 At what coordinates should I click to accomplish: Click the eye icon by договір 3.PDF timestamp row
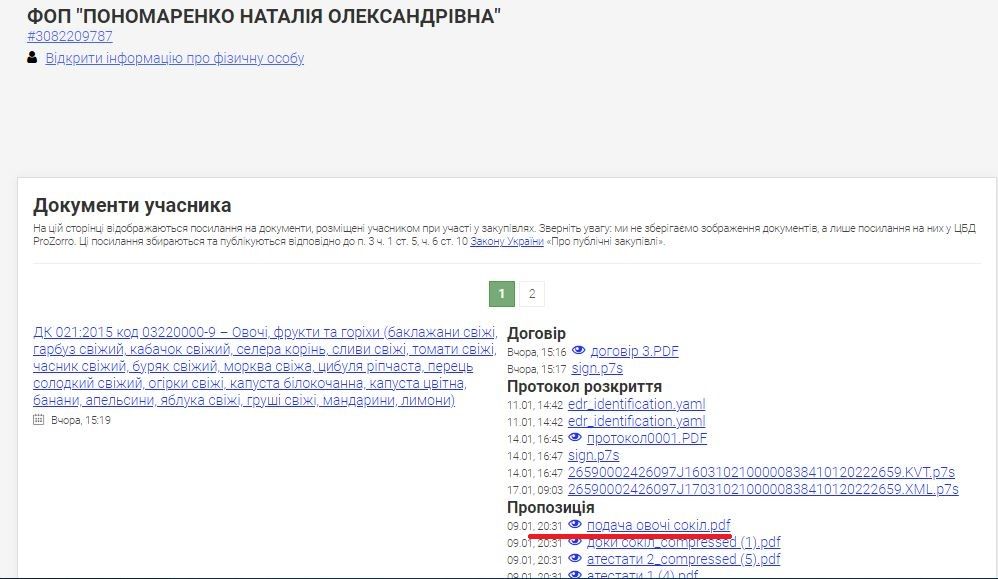click(577, 351)
